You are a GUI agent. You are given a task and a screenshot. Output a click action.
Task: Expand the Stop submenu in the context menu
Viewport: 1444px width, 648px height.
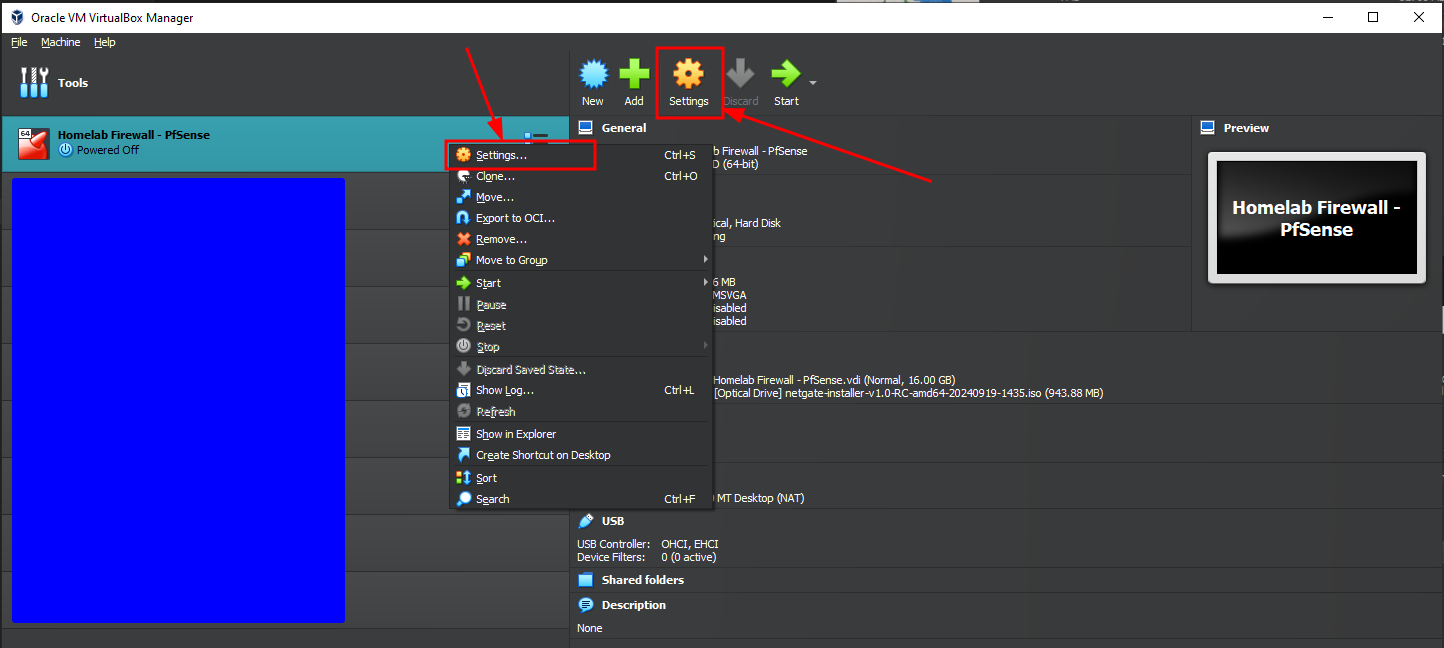(581, 346)
